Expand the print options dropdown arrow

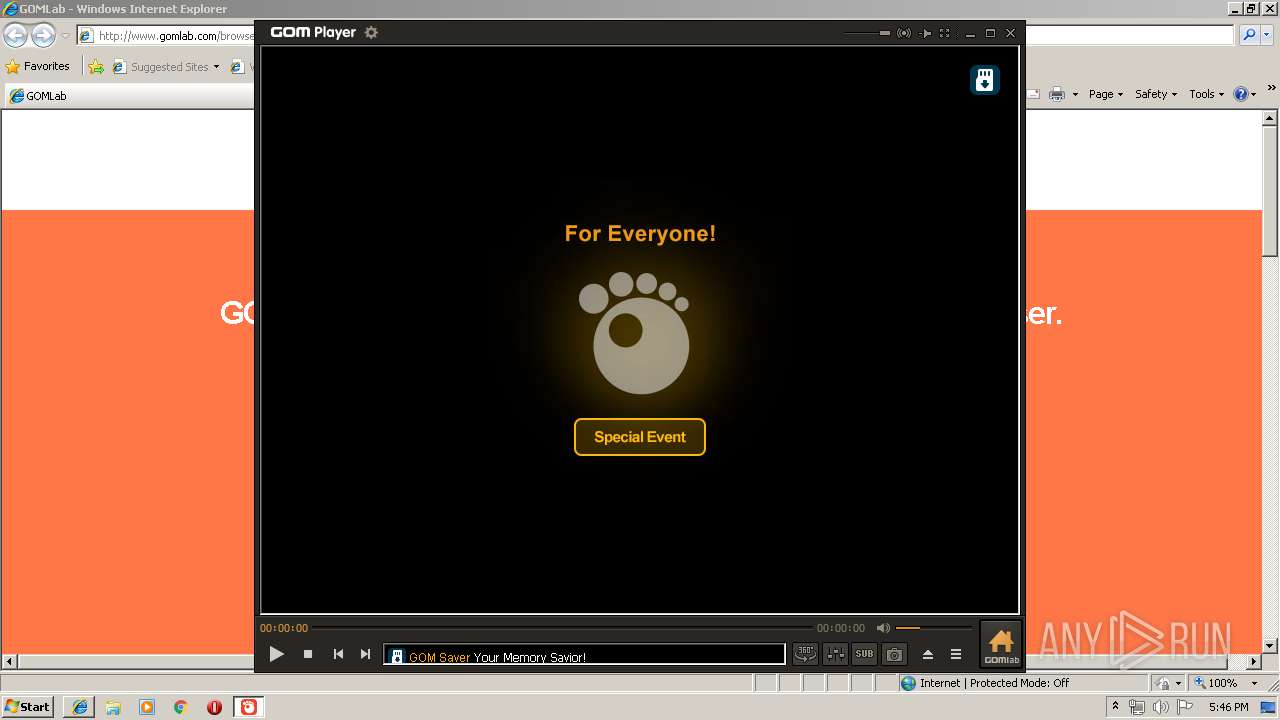(x=1075, y=94)
